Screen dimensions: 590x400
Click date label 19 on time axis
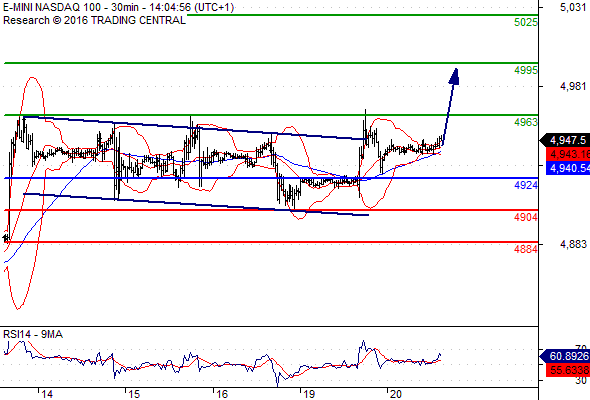point(309,394)
